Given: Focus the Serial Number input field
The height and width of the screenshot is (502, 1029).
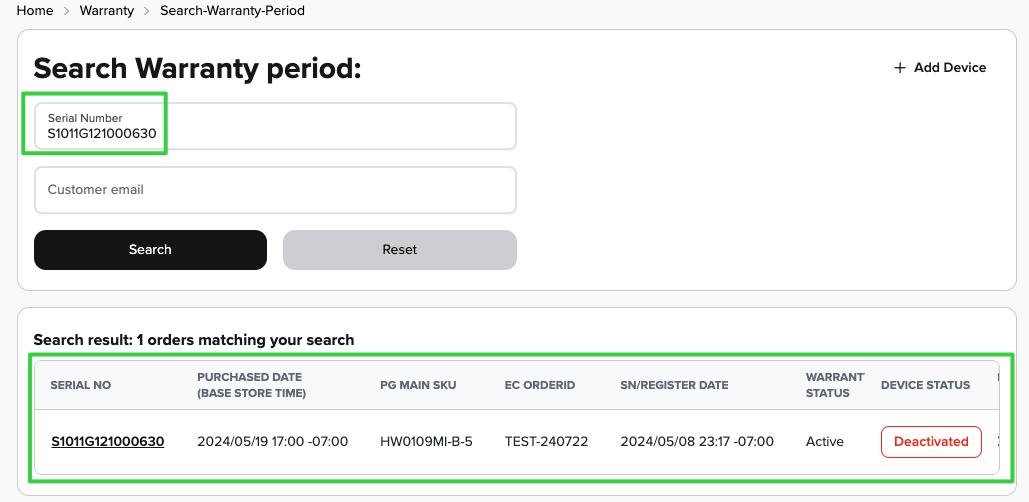Looking at the screenshot, I should 275,126.
